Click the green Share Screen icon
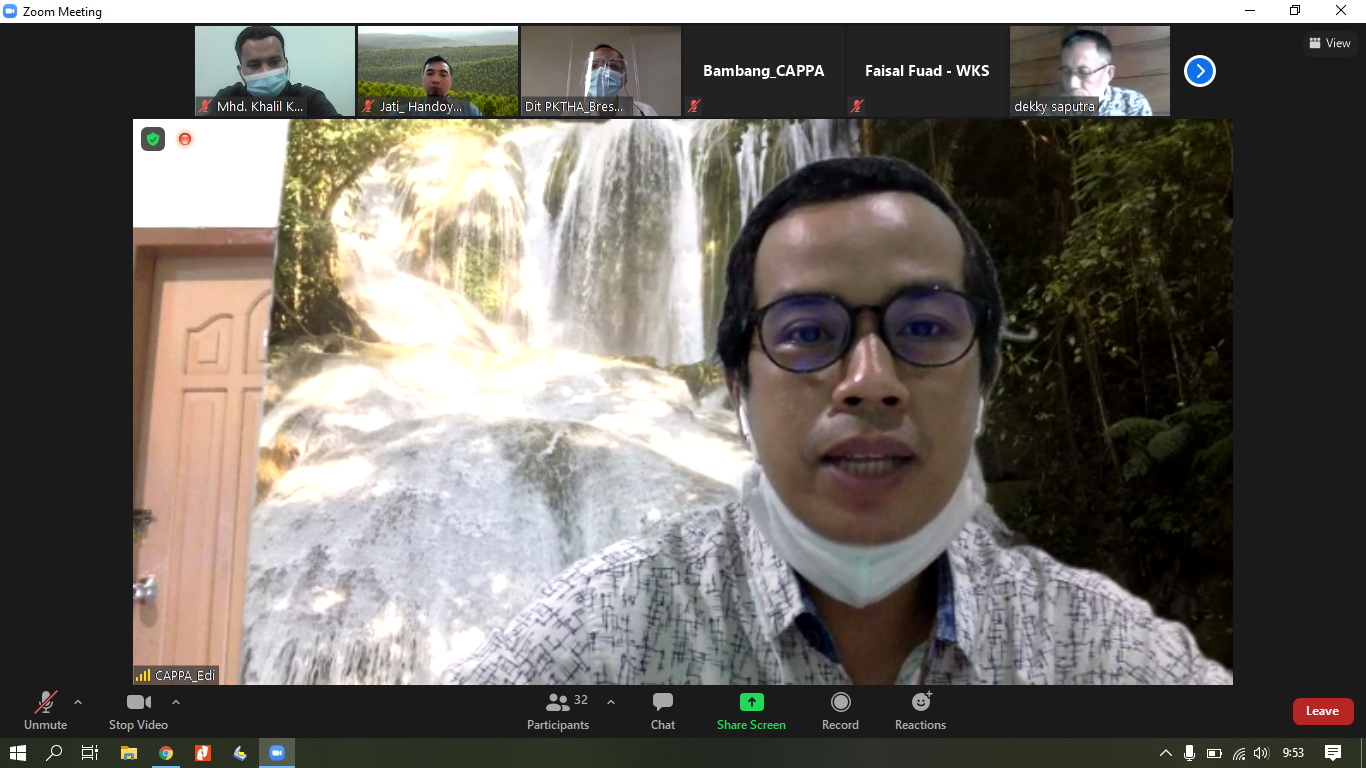The width and height of the screenshot is (1366, 768). pos(751,702)
